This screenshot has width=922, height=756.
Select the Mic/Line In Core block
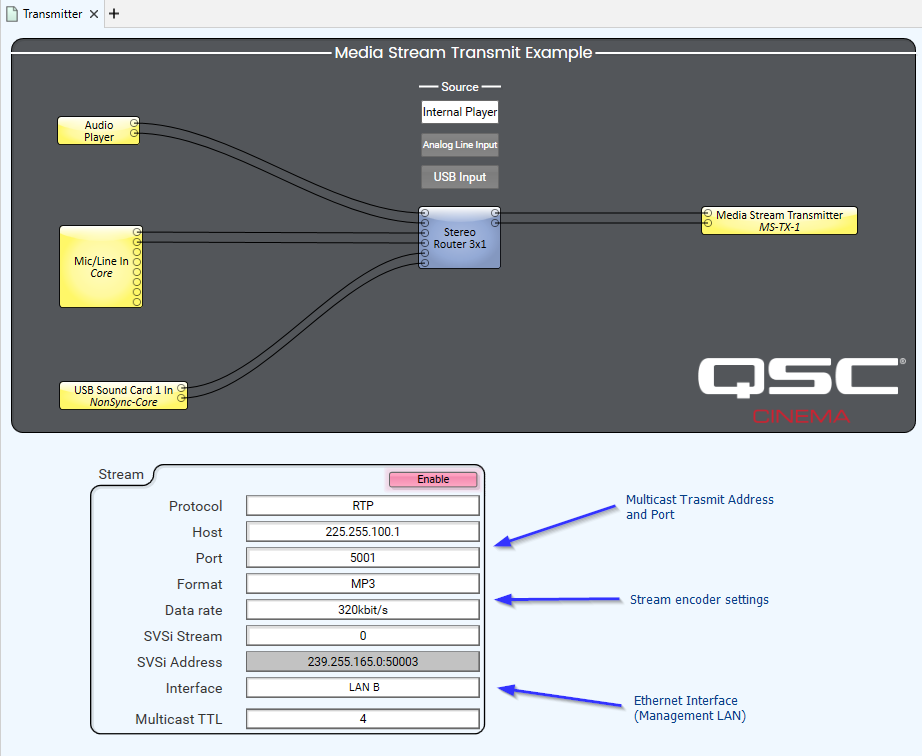[x=100, y=266]
